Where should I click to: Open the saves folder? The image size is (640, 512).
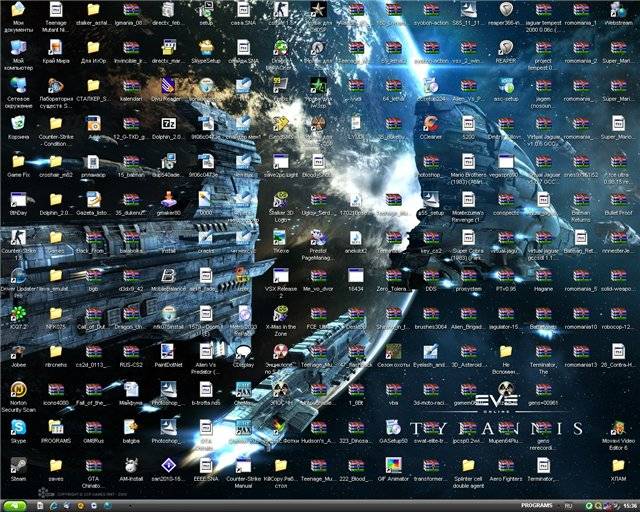(x=56, y=466)
